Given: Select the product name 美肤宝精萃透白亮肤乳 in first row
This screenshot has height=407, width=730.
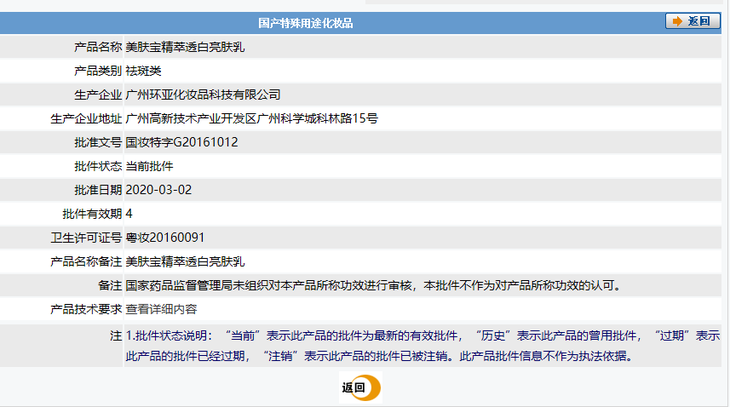Looking at the screenshot, I should 185,47.
